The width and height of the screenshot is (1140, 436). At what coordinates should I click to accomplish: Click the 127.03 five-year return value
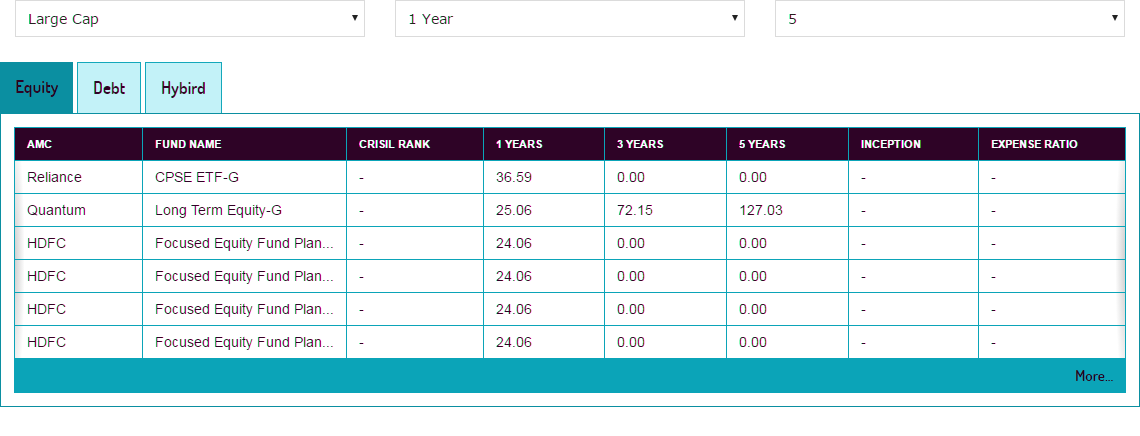click(x=760, y=210)
